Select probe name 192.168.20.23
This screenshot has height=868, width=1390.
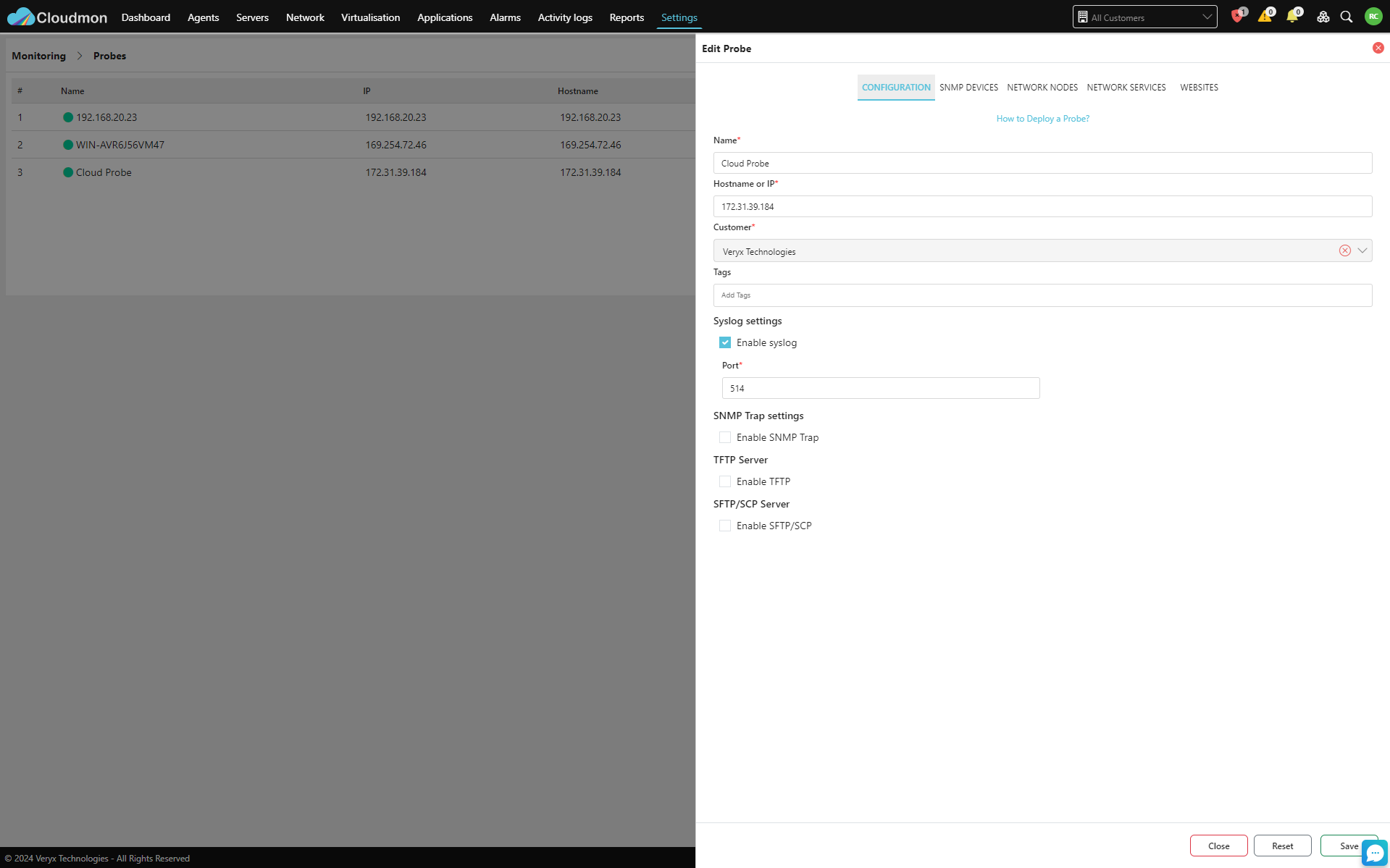pyautogui.click(x=106, y=117)
